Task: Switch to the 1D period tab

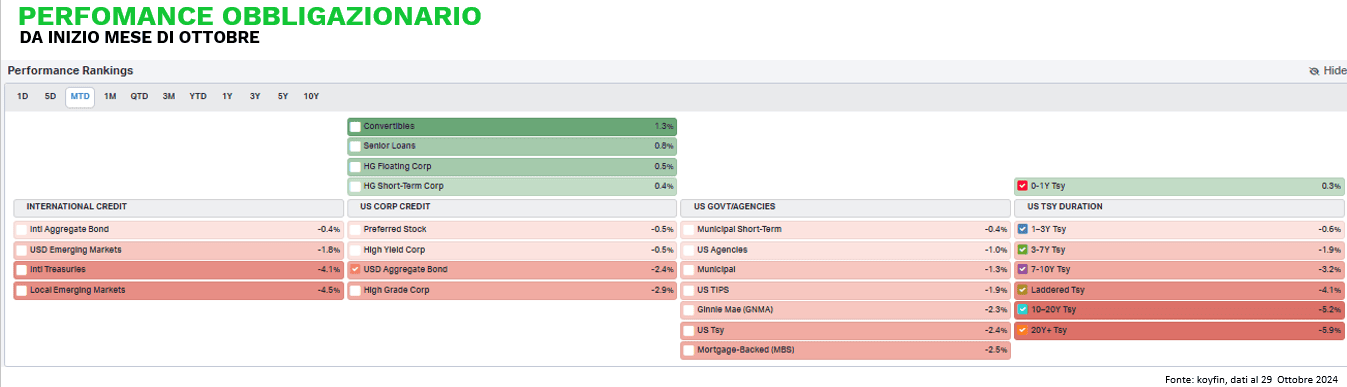Action: coord(23,97)
